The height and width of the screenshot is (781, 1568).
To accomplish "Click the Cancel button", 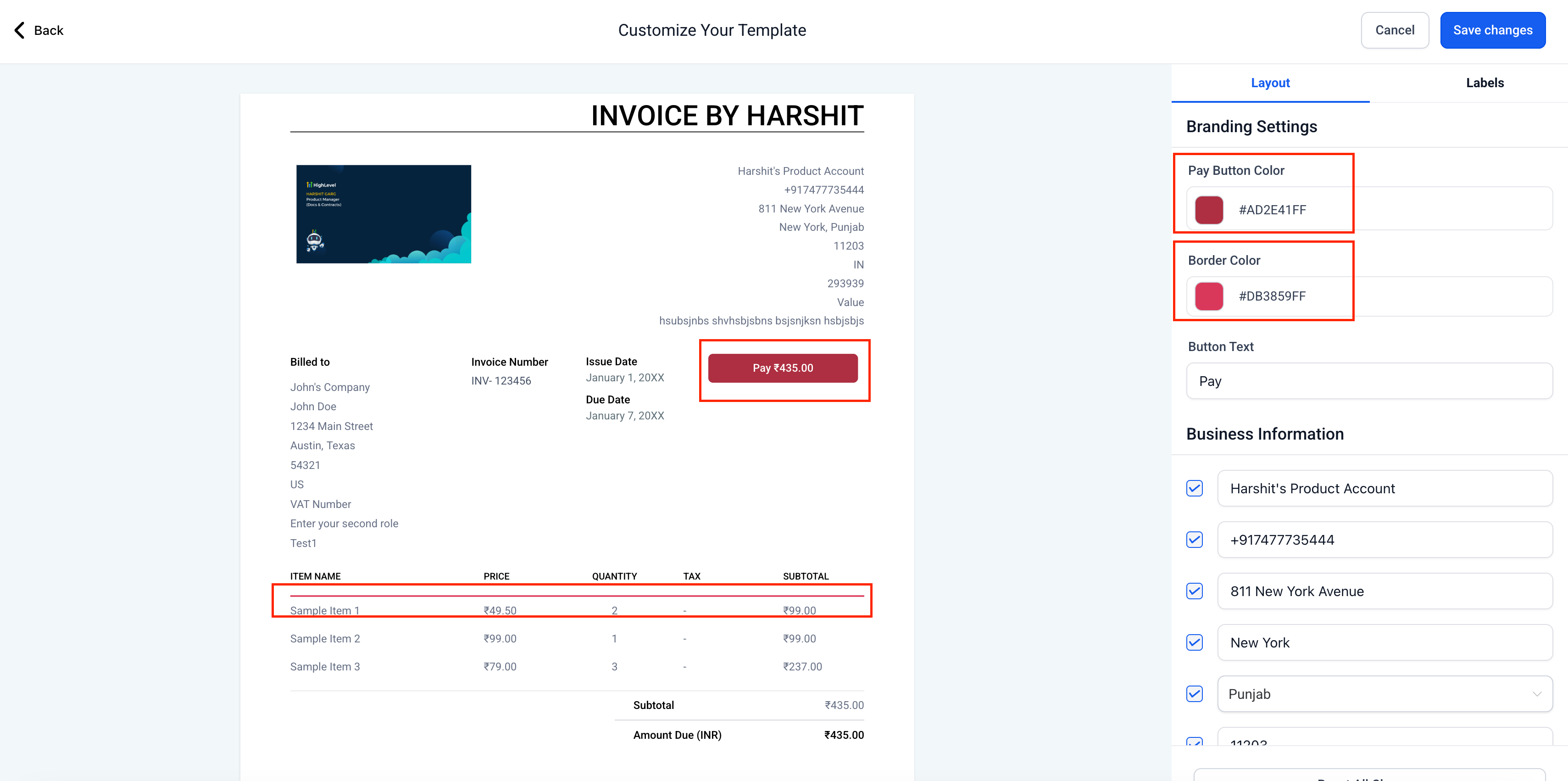I will [1394, 30].
